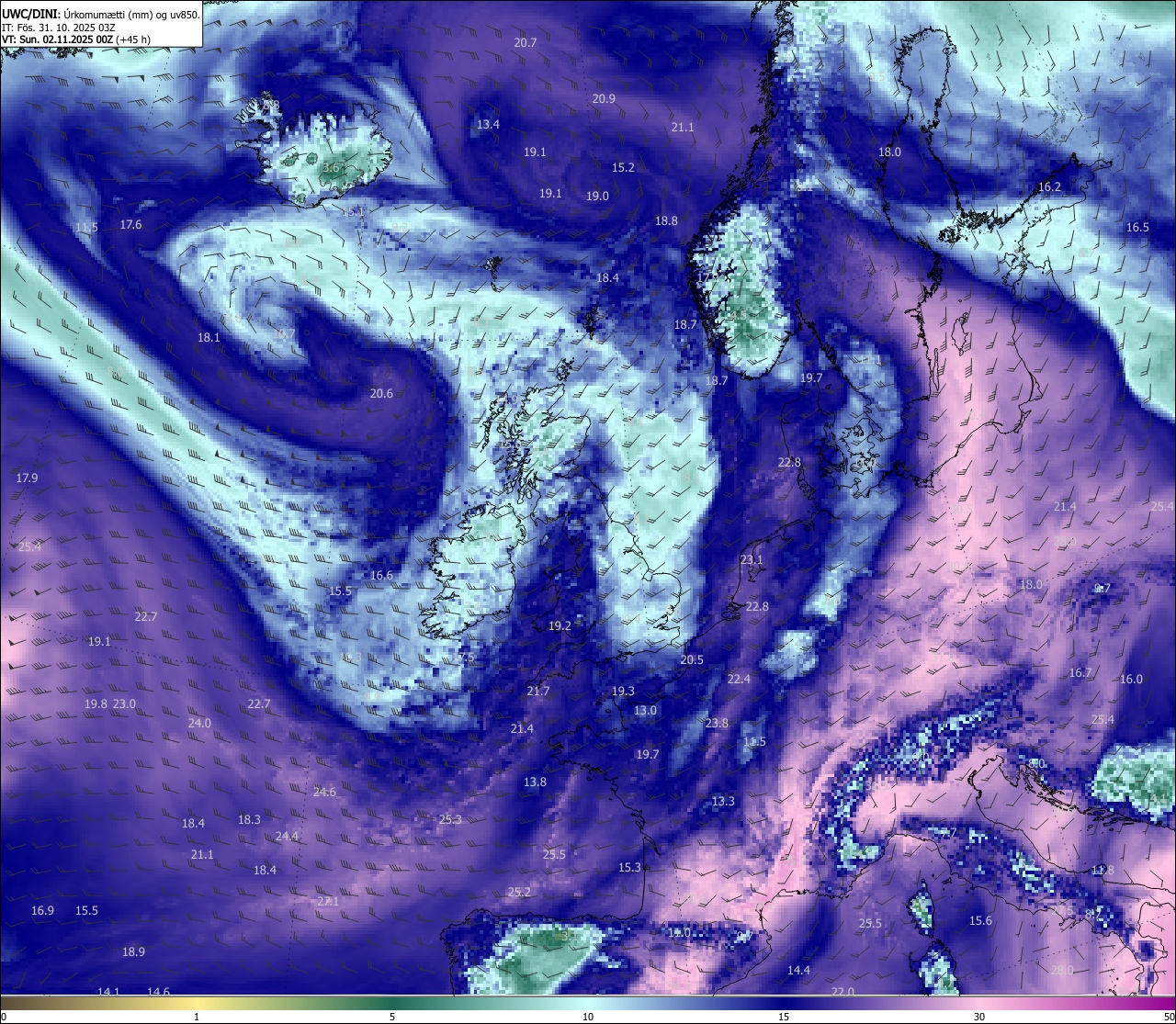Click the 19.8 value label

[x=96, y=704]
